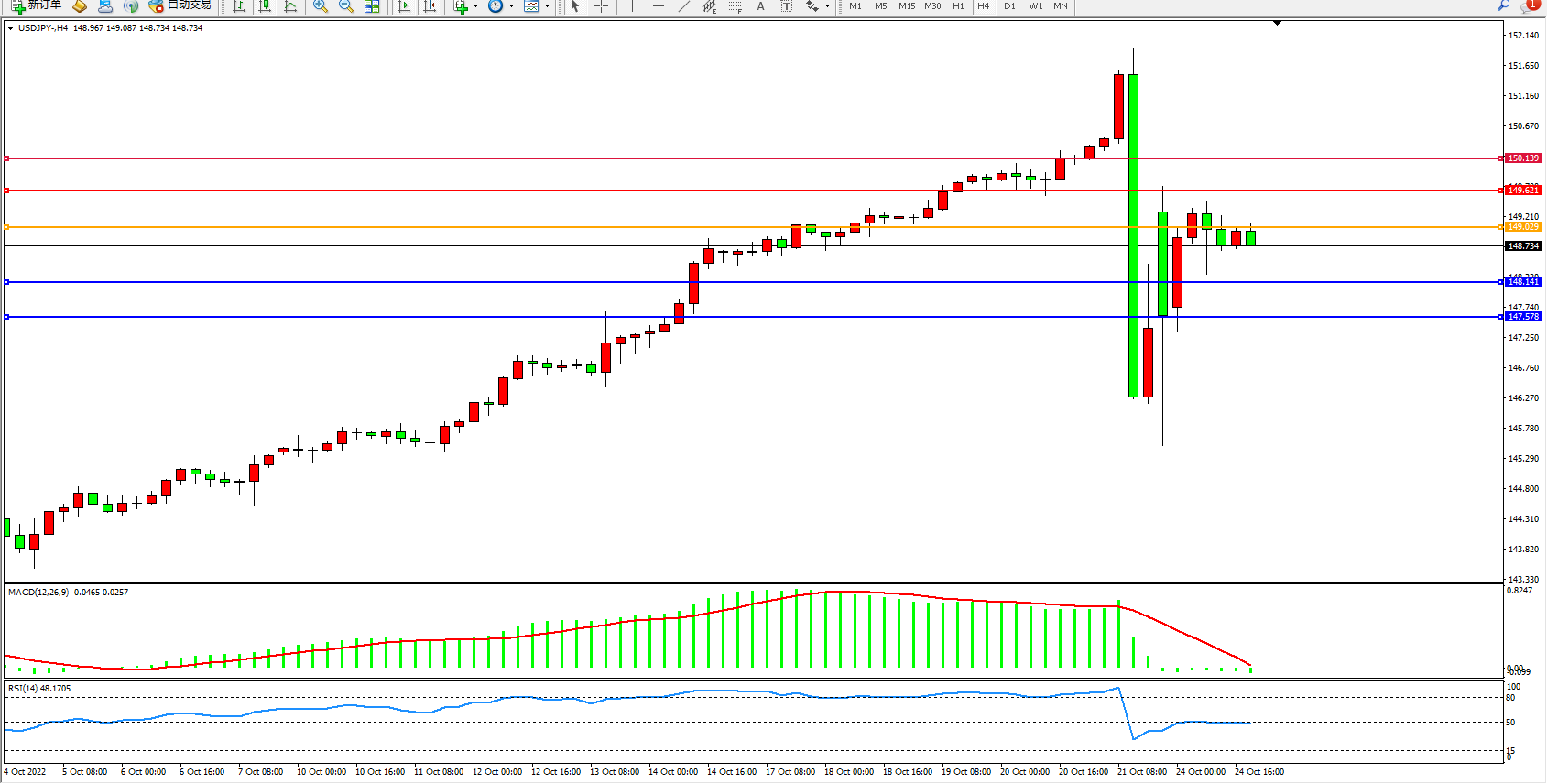Switch chart to candlestick mode
Screen dimensions: 1547x784
tap(265, 6)
